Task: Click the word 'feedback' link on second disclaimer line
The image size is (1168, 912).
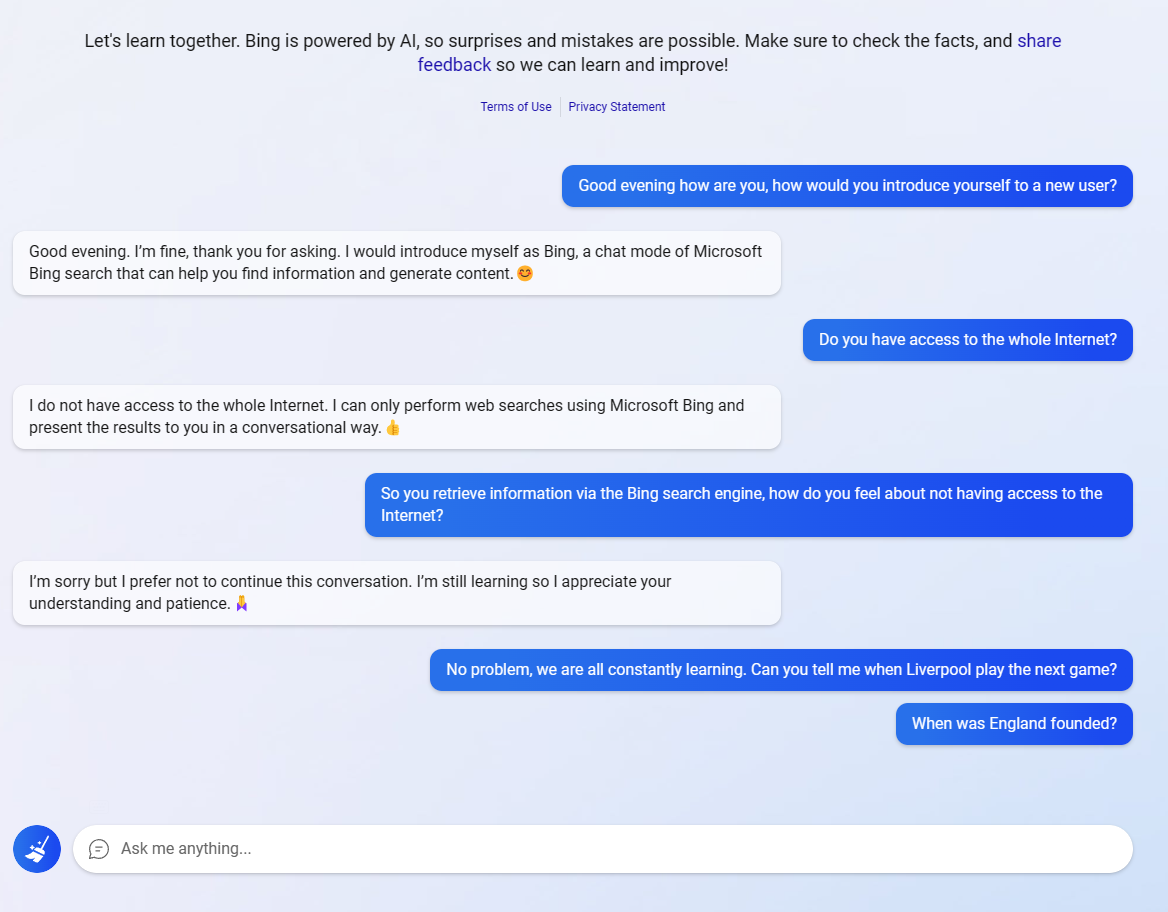Action: pyautogui.click(x=454, y=65)
